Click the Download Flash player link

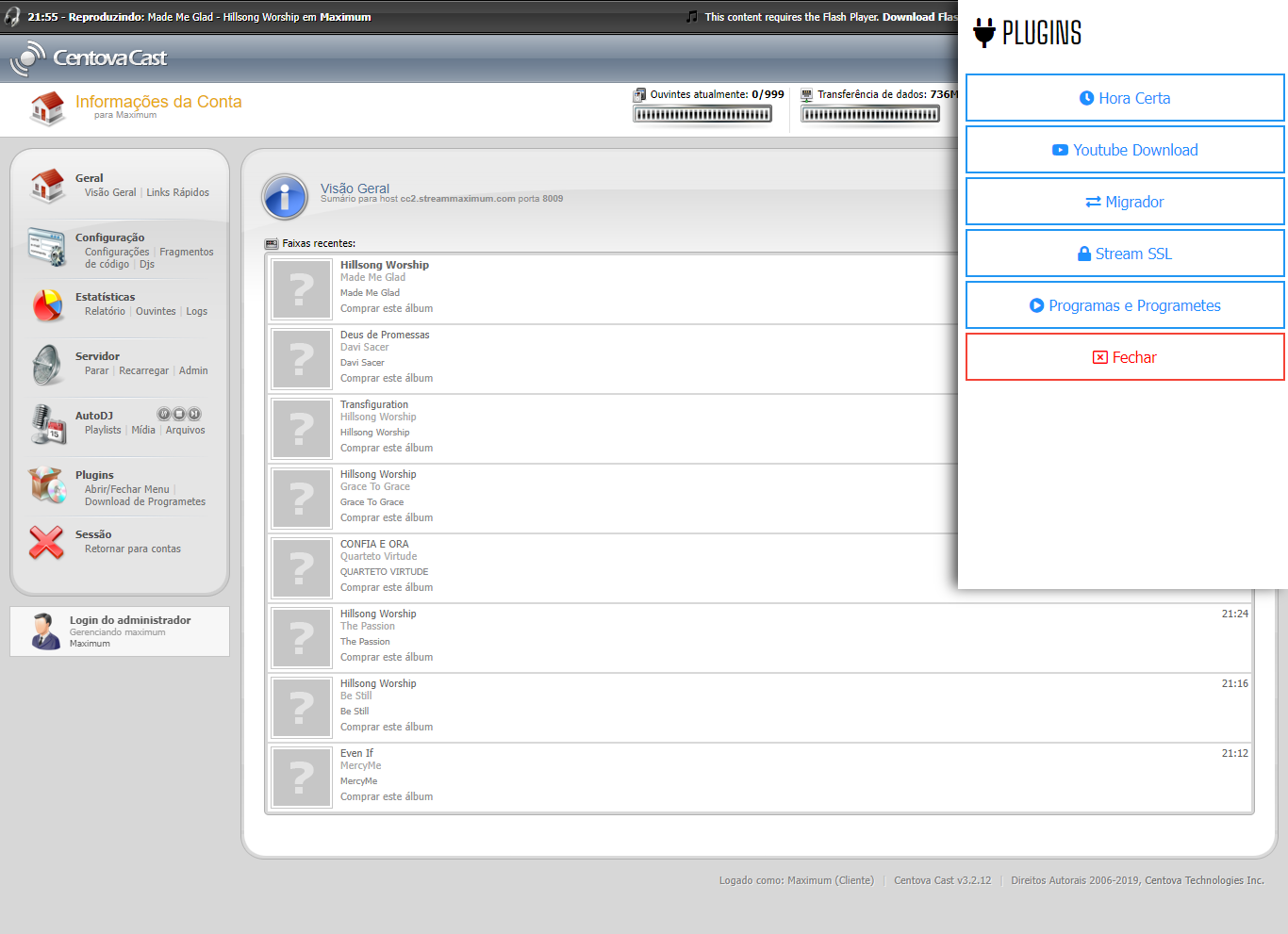pos(919,17)
